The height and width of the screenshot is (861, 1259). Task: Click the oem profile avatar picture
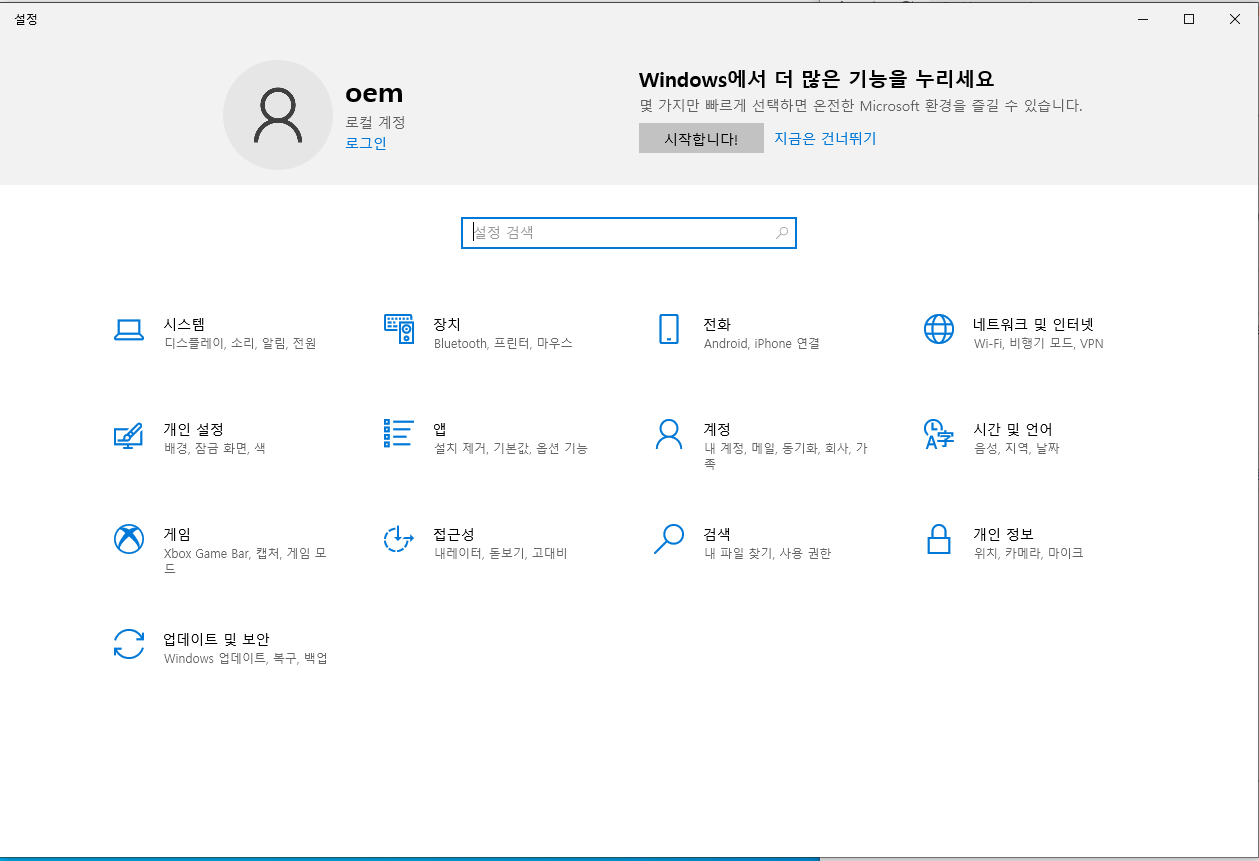tap(278, 115)
